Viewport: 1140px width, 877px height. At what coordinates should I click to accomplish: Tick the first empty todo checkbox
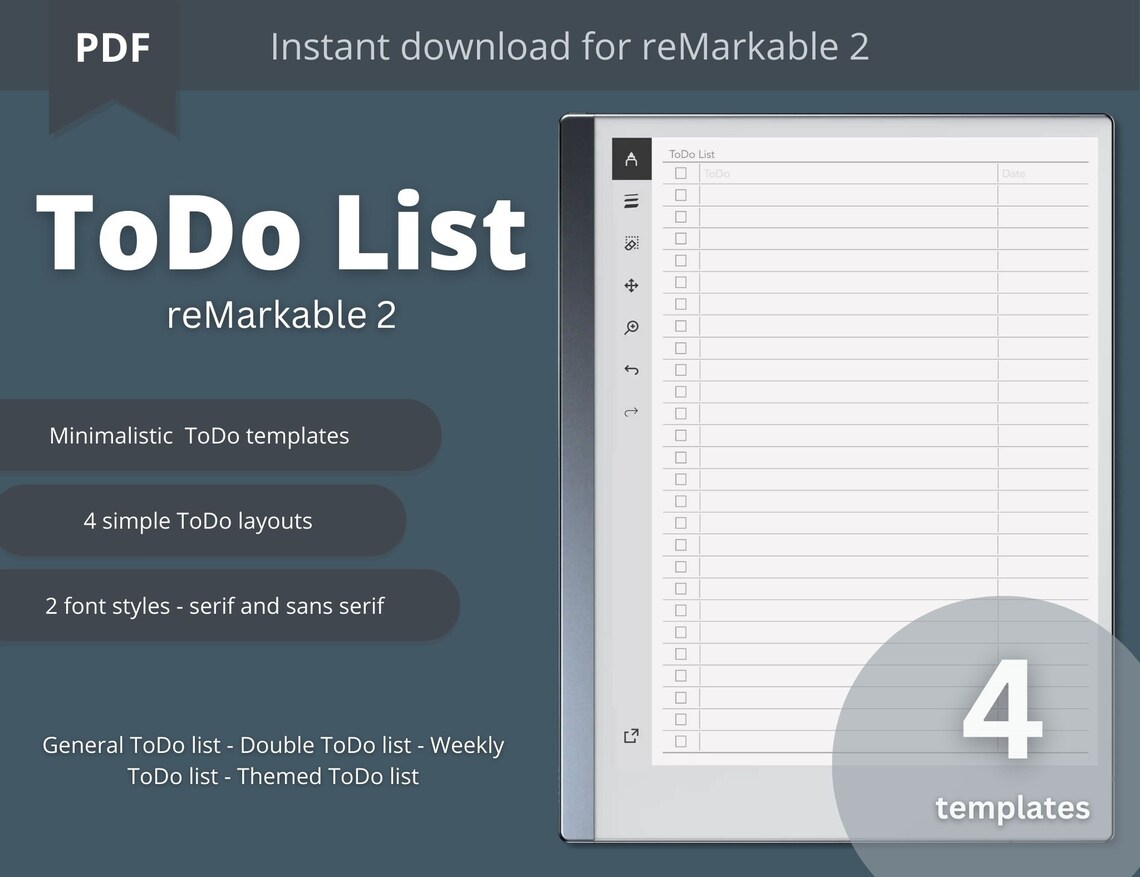pyautogui.click(x=681, y=194)
